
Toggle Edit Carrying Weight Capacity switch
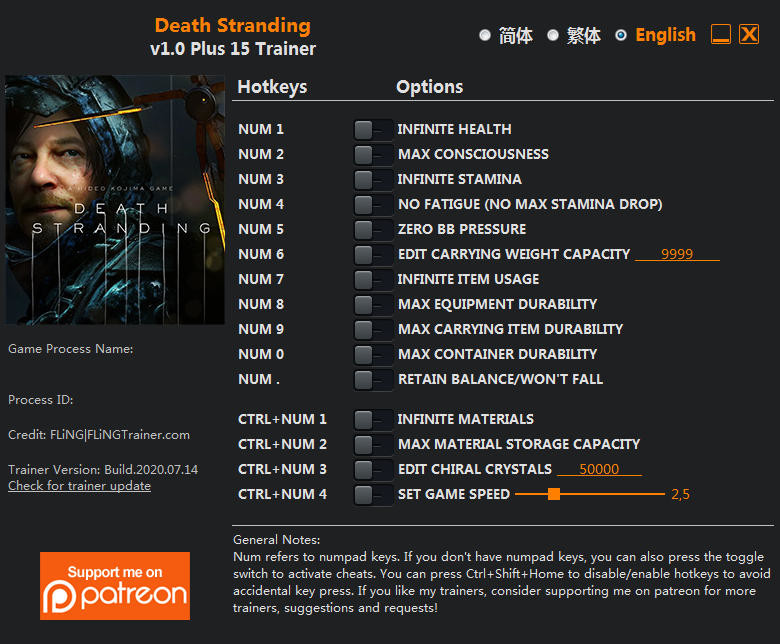pyautogui.click(x=373, y=255)
